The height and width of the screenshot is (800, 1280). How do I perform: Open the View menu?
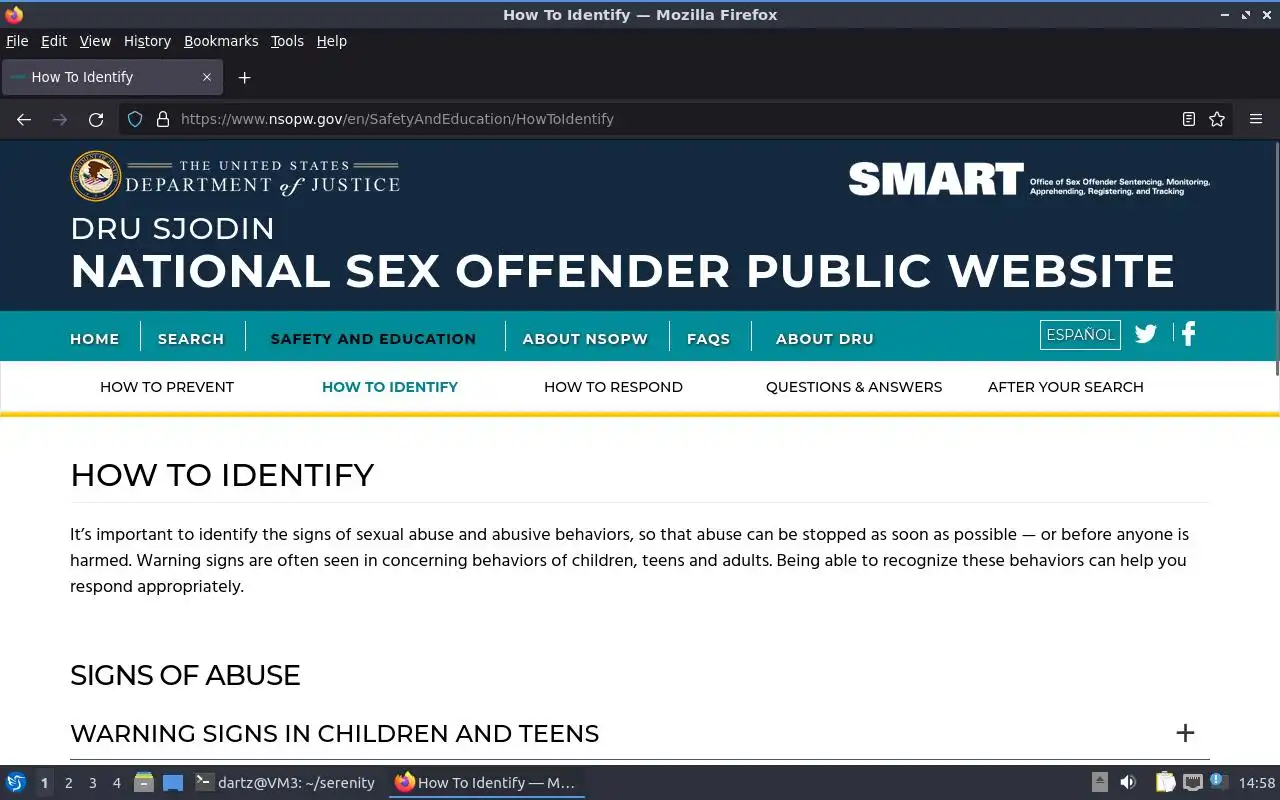point(95,41)
